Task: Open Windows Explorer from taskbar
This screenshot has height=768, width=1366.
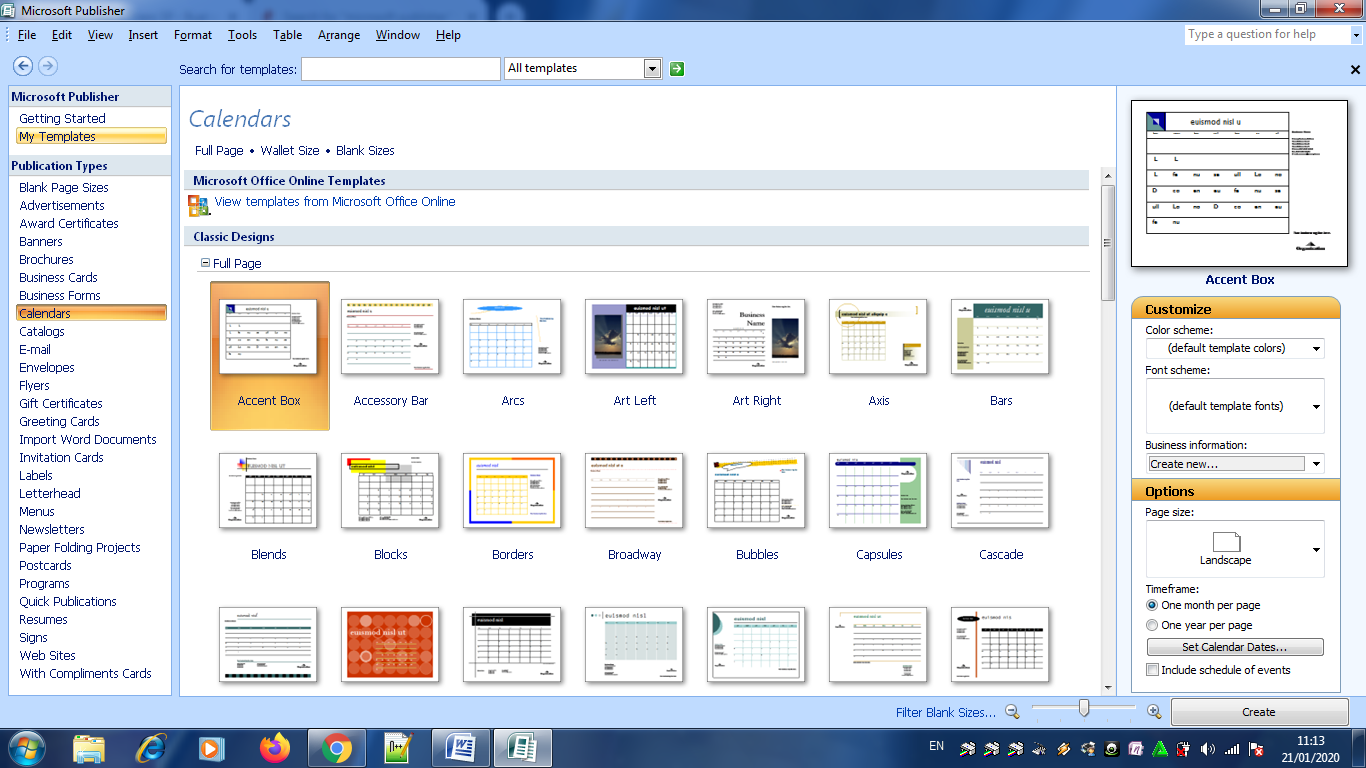Action: coord(89,748)
